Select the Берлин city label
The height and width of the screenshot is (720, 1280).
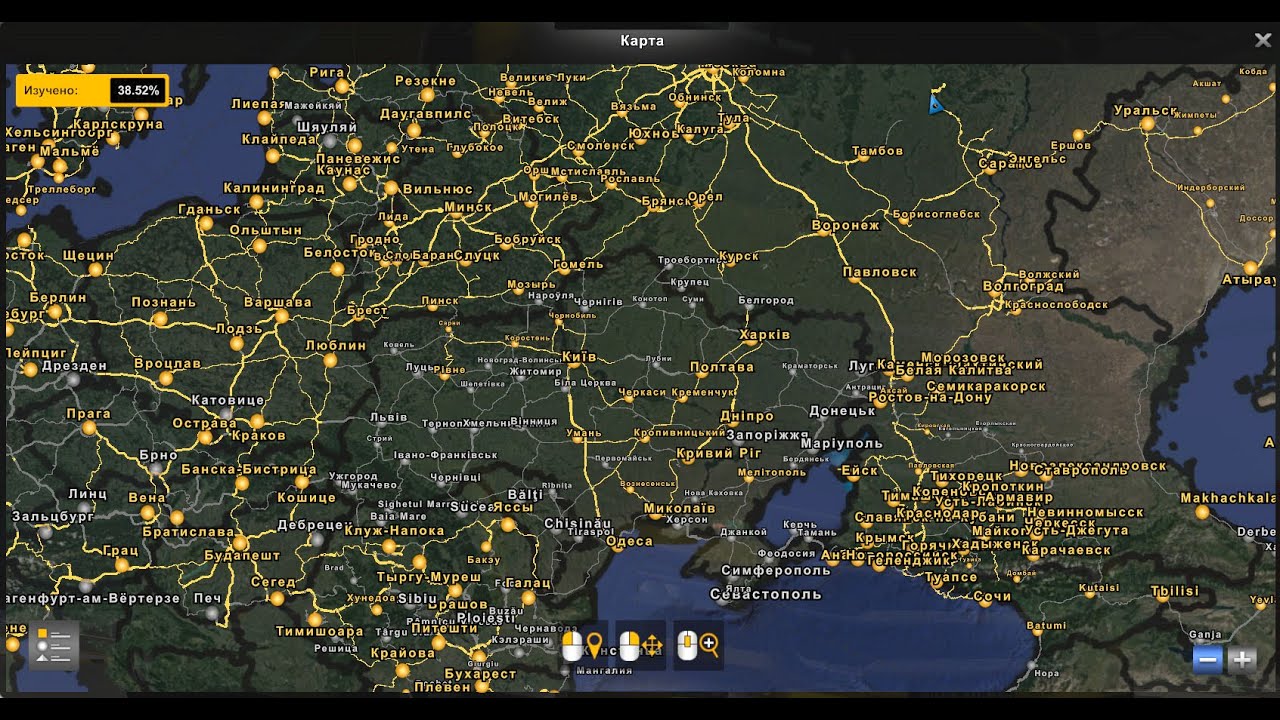click(x=58, y=298)
